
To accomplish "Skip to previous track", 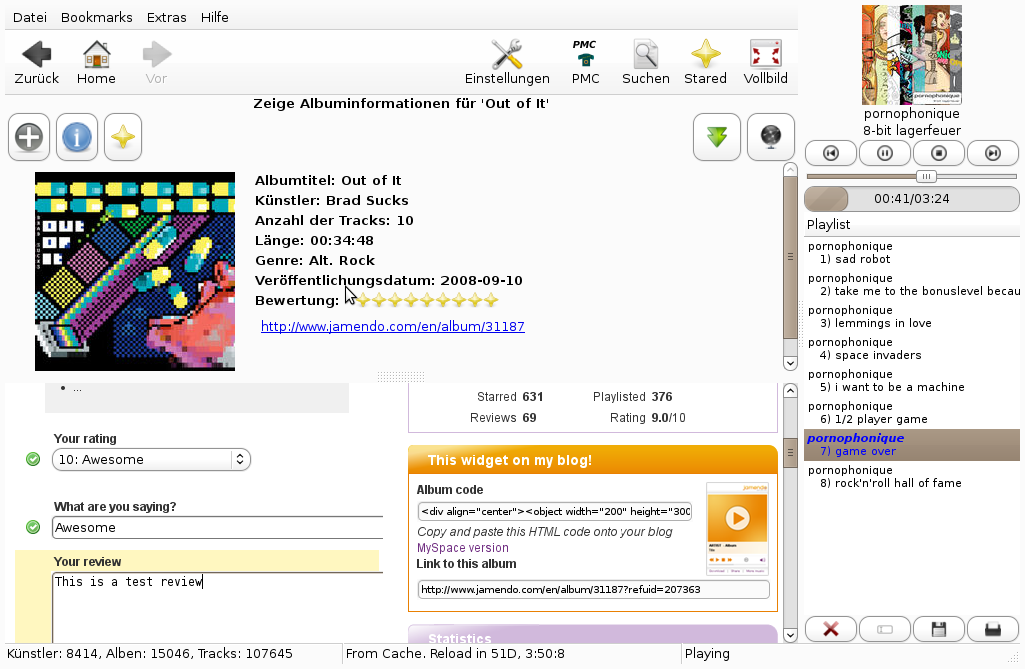I will click(831, 153).
